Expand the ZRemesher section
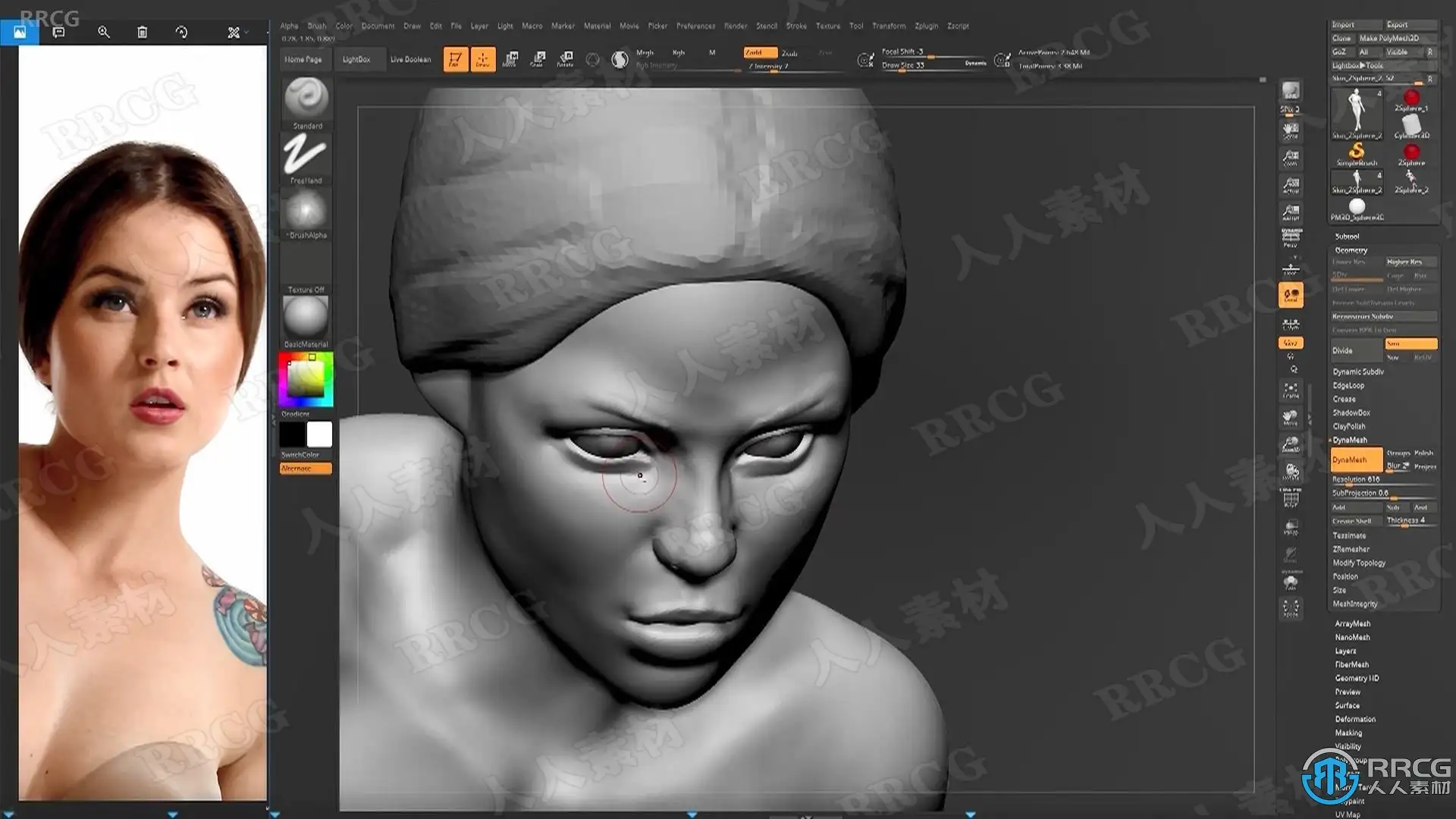Screen dimensions: 1456x819 [x=1351, y=549]
